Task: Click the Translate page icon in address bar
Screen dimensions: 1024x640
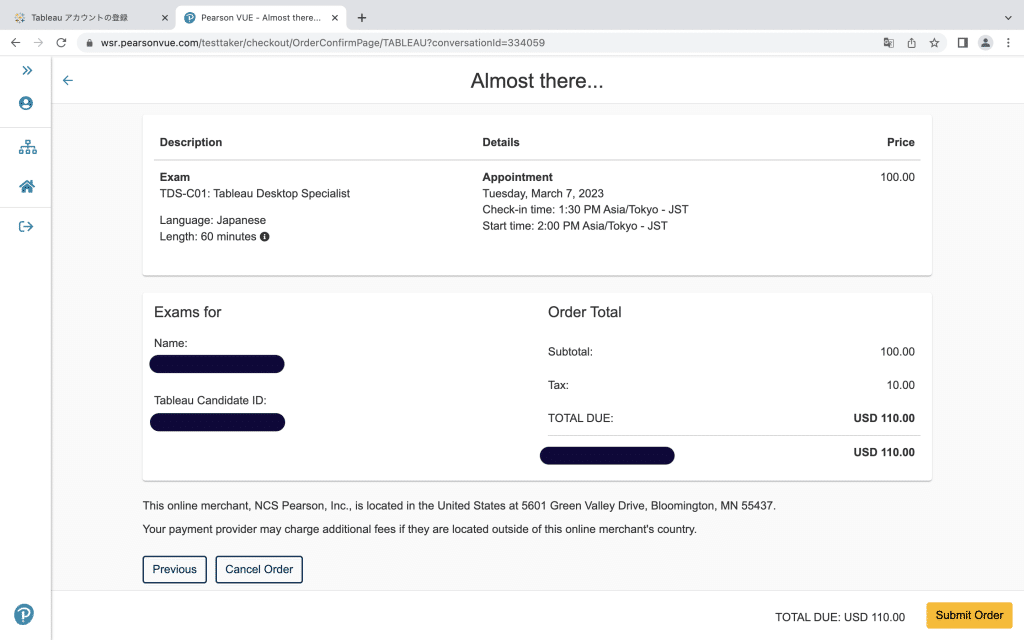Action: (888, 43)
